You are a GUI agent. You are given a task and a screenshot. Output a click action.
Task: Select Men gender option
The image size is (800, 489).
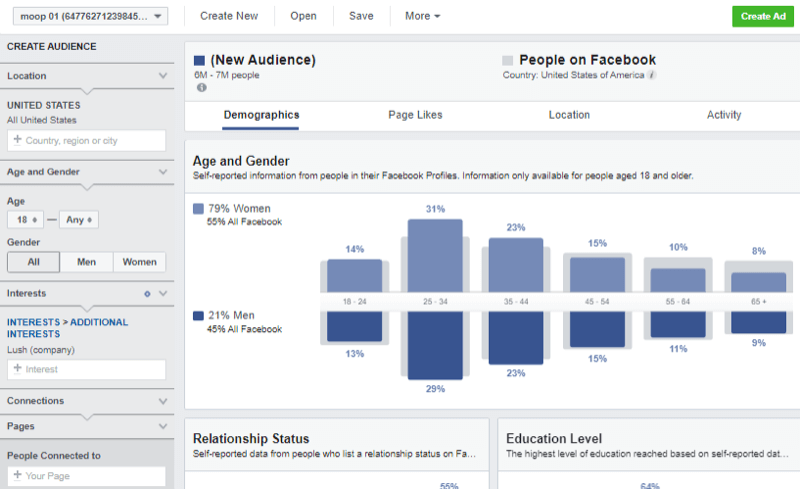[86, 262]
